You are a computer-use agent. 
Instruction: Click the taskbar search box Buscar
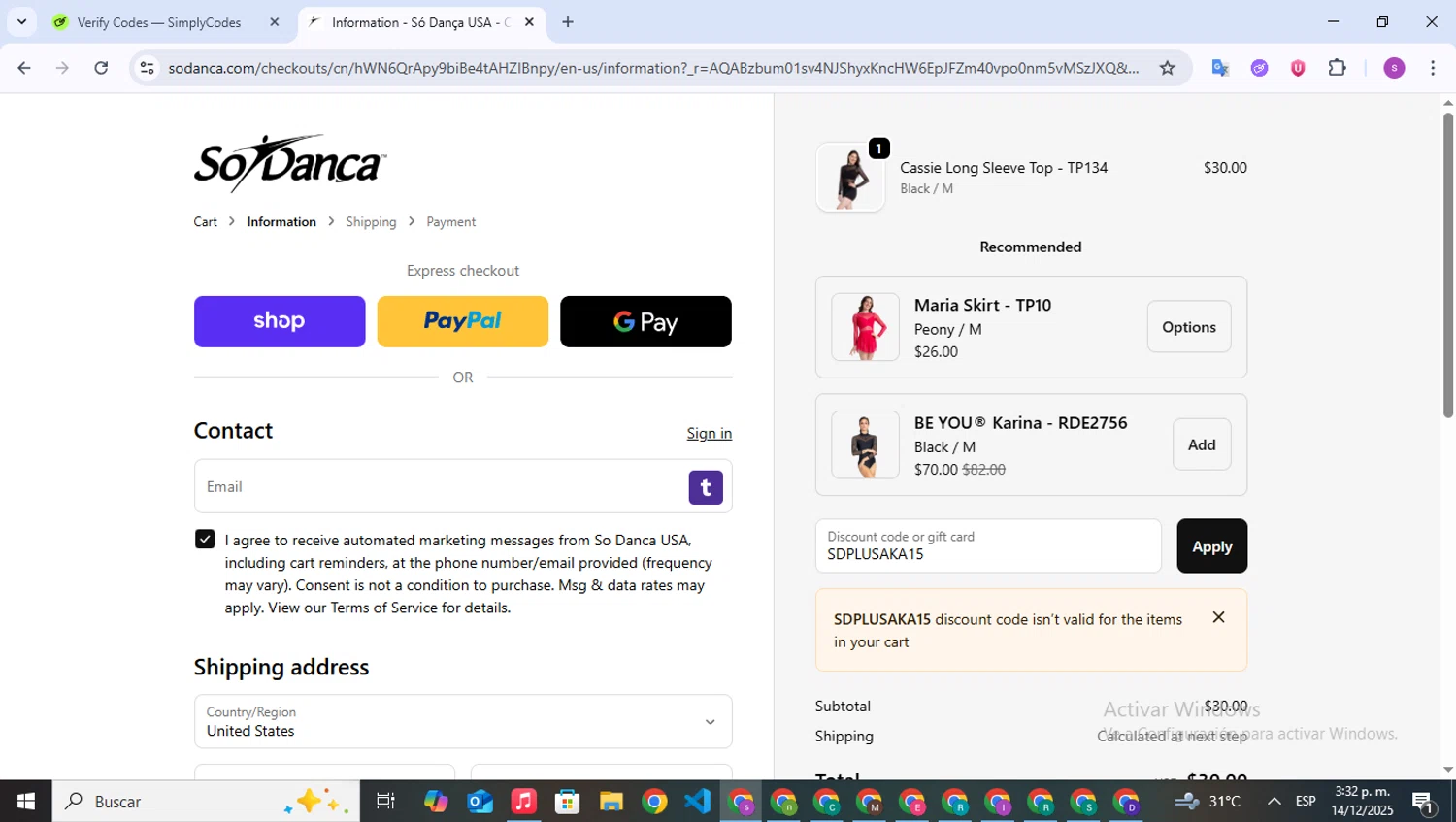click(206, 802)
